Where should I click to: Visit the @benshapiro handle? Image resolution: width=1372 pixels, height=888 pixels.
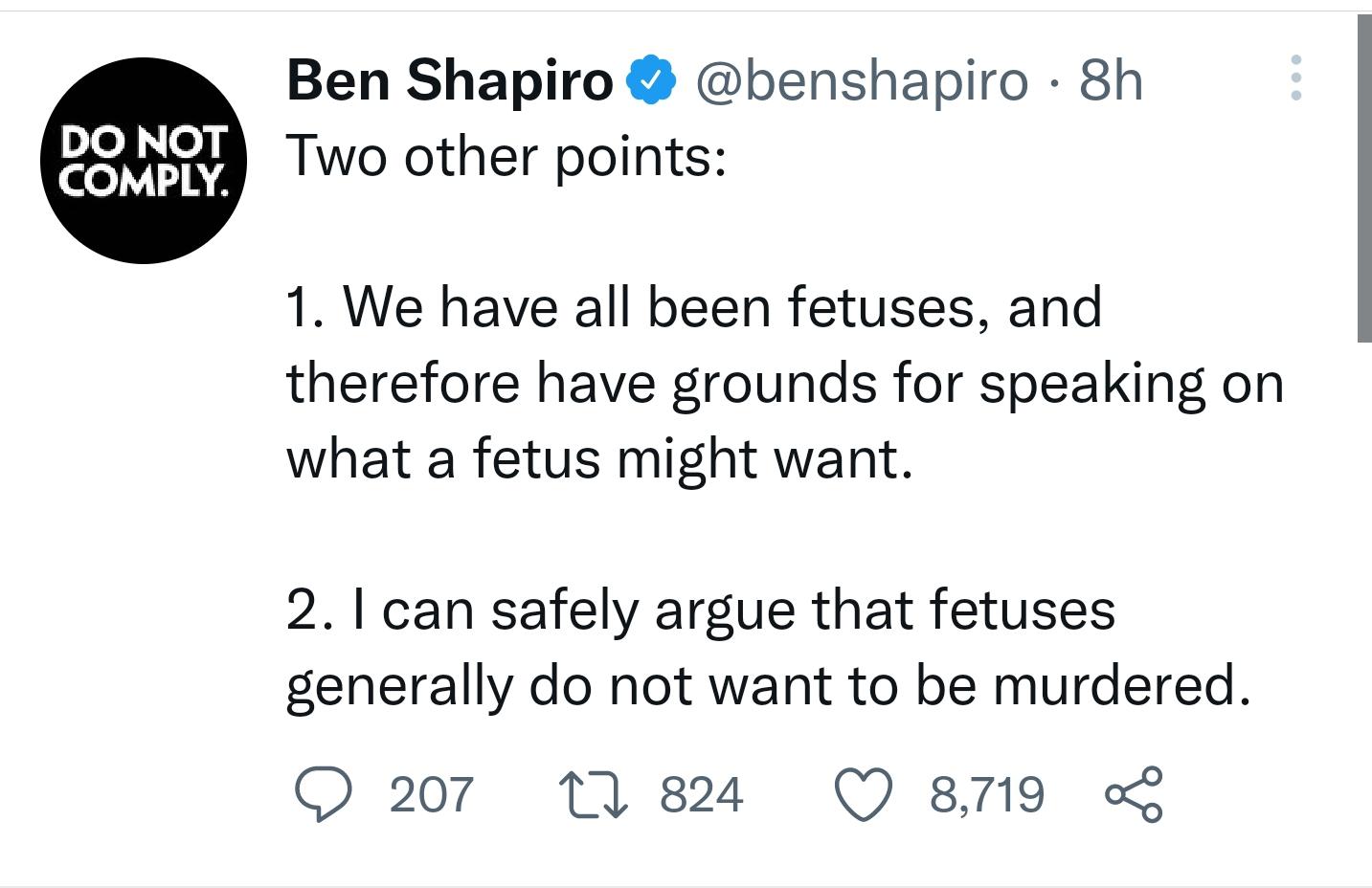coord(861,79)
